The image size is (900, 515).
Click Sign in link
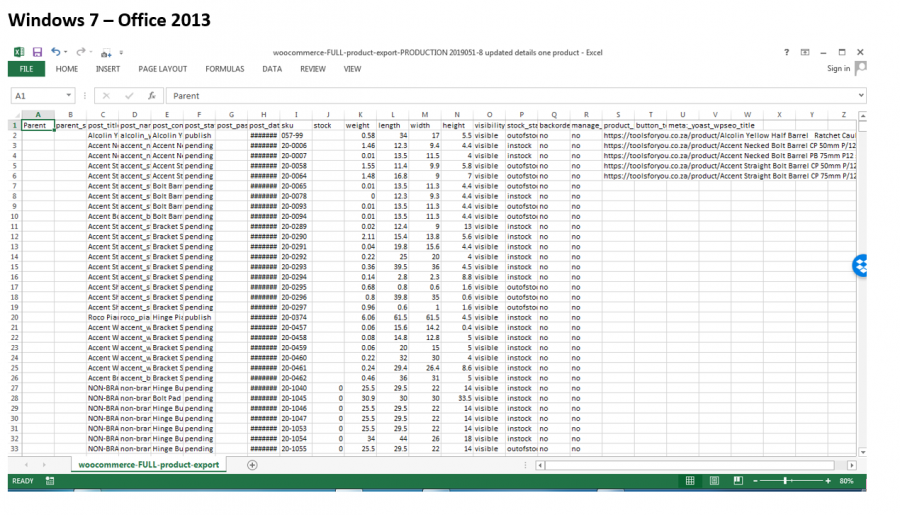coord(838,68)
